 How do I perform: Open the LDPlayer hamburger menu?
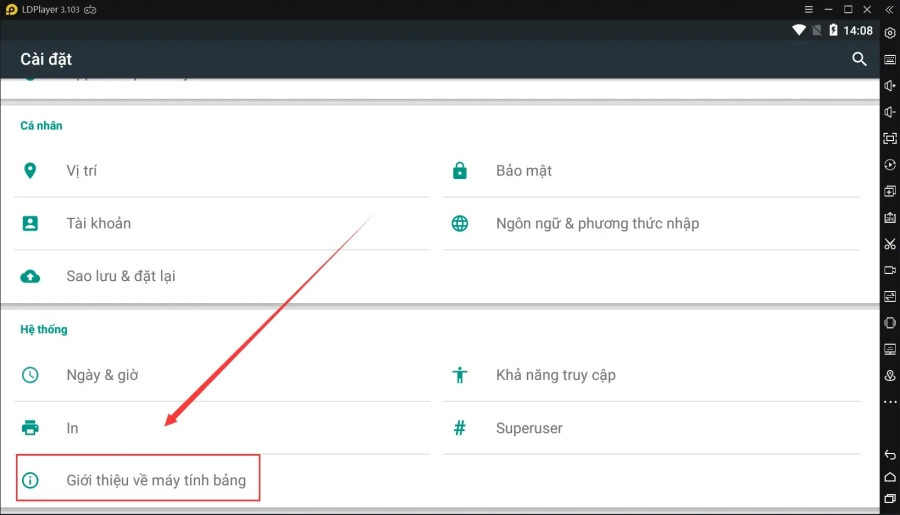pos(808,9)
